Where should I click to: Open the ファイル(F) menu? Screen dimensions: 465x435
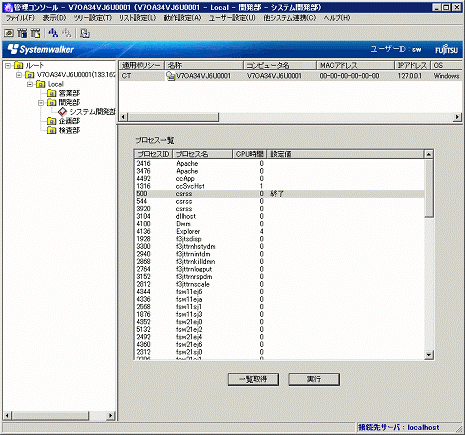20,18
